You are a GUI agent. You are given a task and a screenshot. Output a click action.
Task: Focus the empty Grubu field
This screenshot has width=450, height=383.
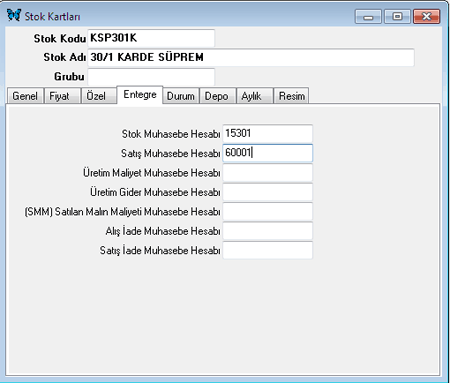151,77
